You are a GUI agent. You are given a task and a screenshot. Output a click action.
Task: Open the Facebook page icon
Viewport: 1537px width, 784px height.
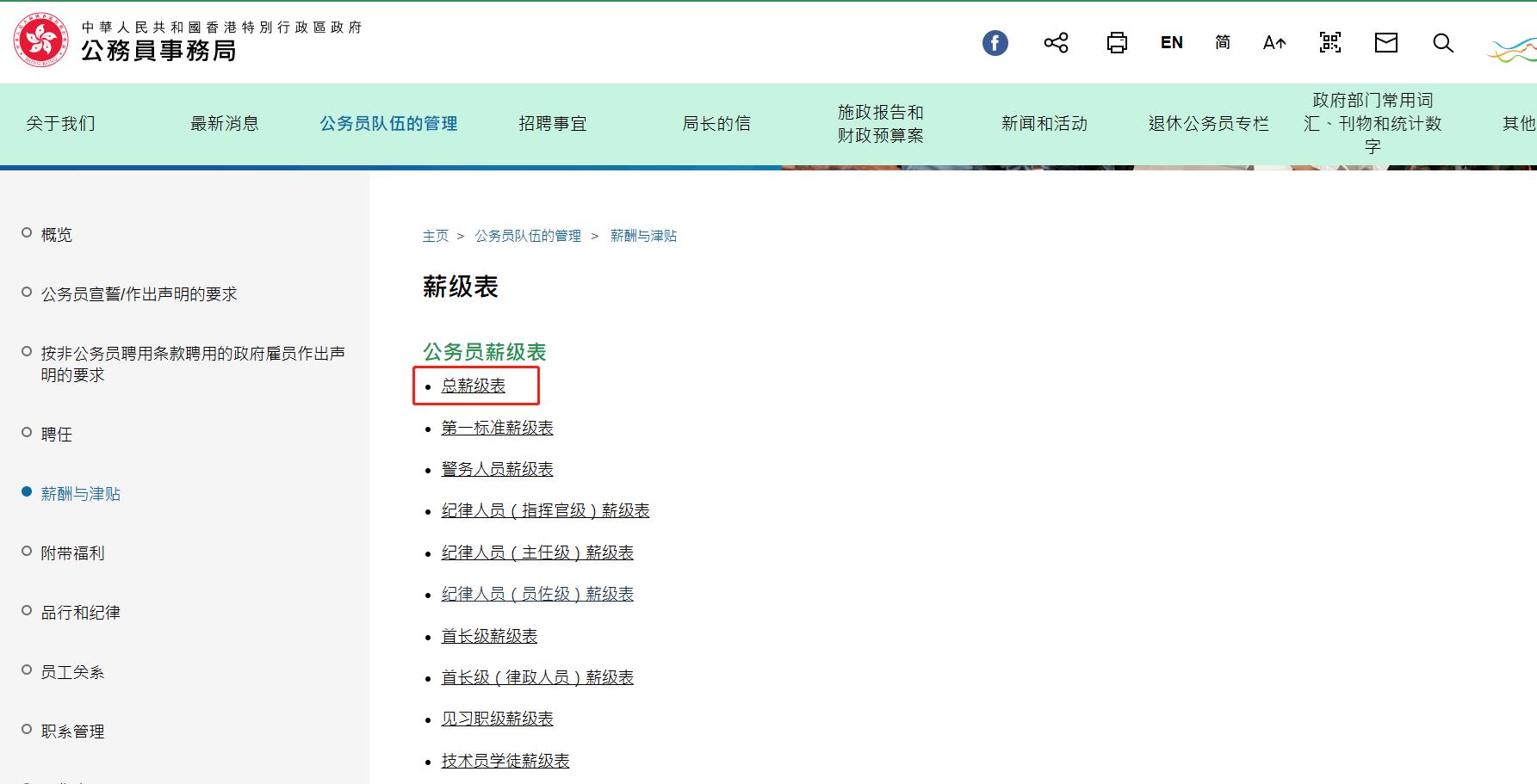995,42
